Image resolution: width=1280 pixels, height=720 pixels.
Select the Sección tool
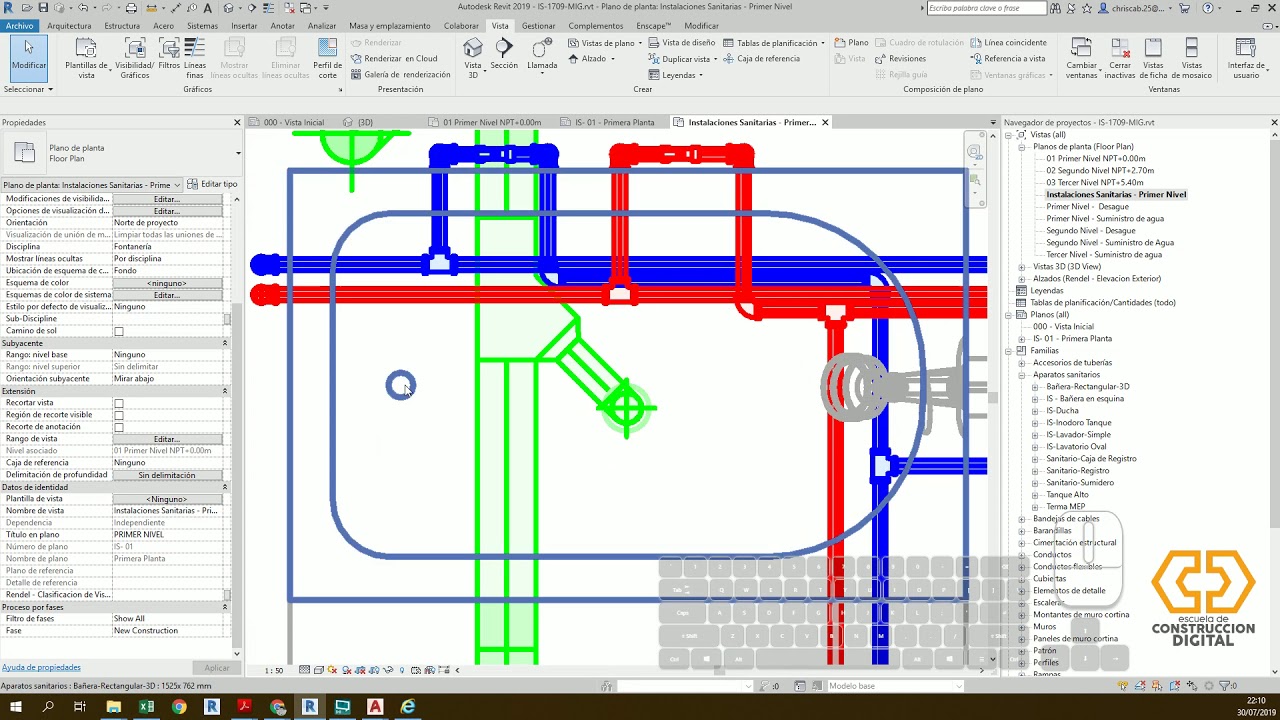coord(504,55)
